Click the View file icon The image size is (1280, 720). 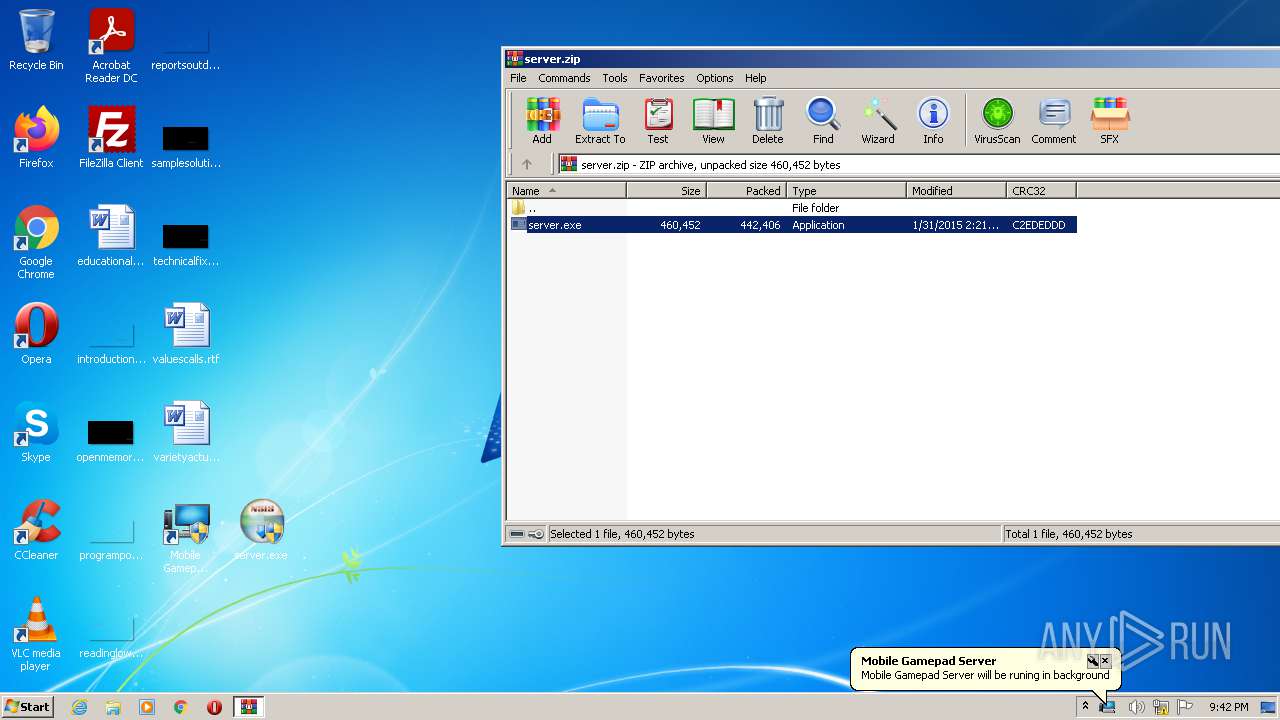713,121
